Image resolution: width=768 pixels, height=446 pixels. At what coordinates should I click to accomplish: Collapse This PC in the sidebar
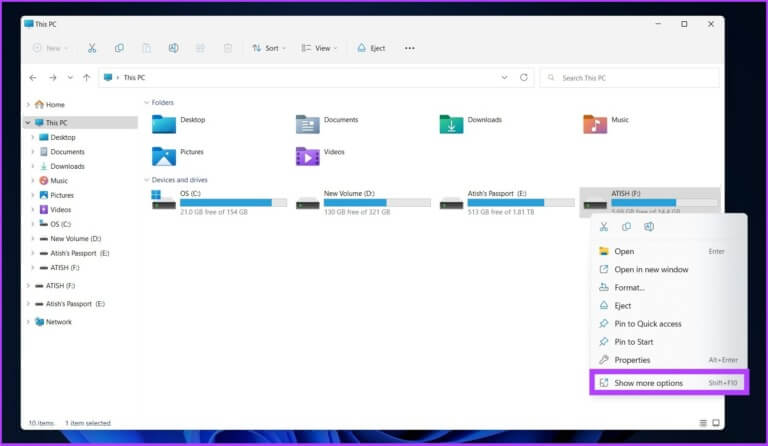click(x=28, y=123)
